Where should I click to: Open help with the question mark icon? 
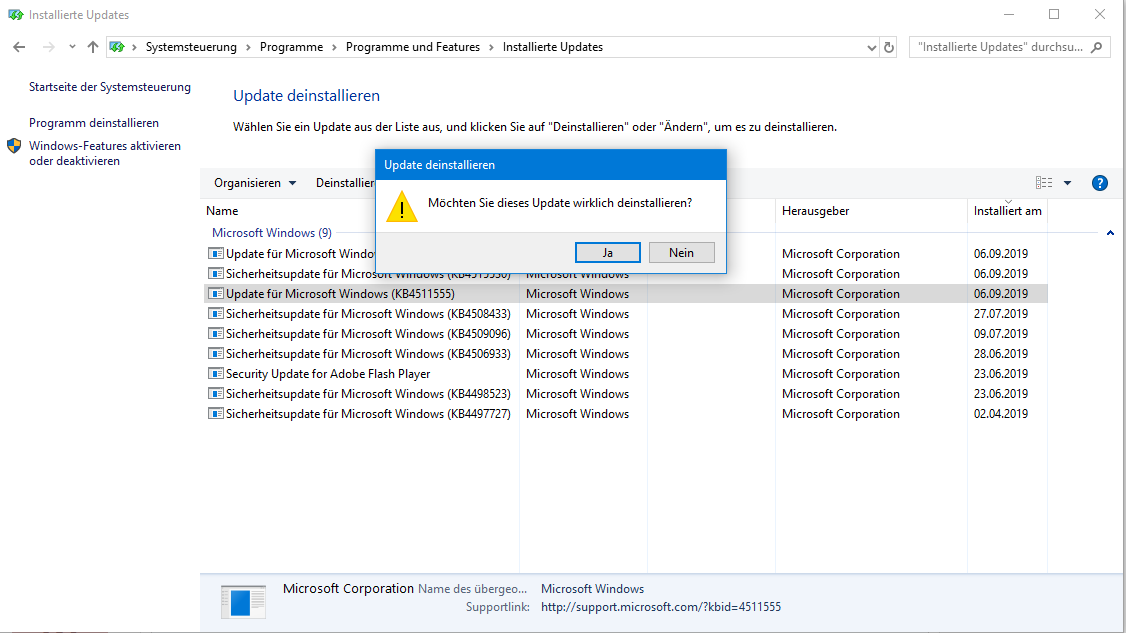1099,183
